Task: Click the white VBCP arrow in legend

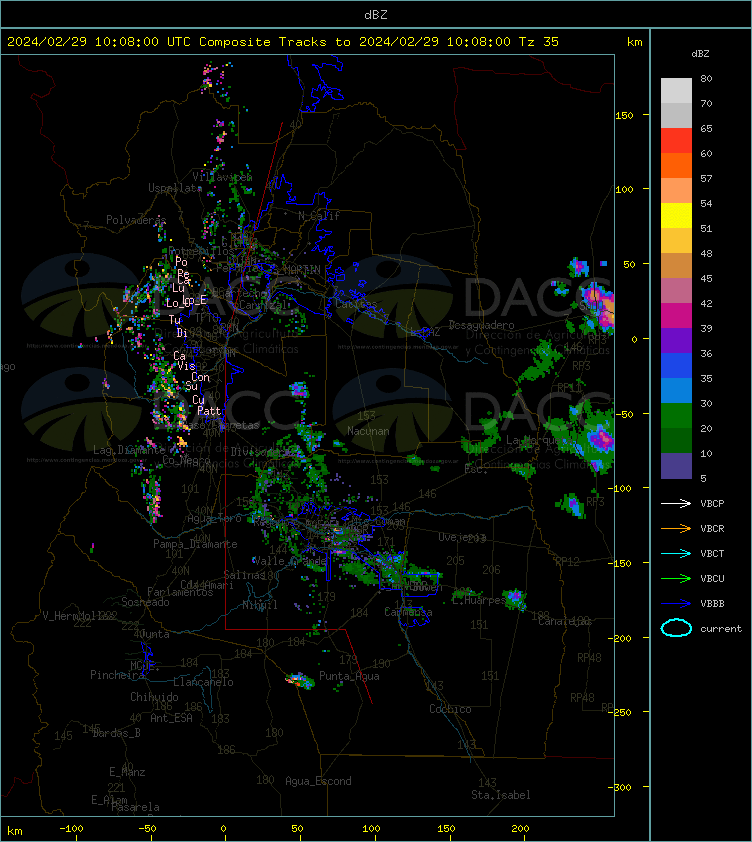Action: (676, 503)
